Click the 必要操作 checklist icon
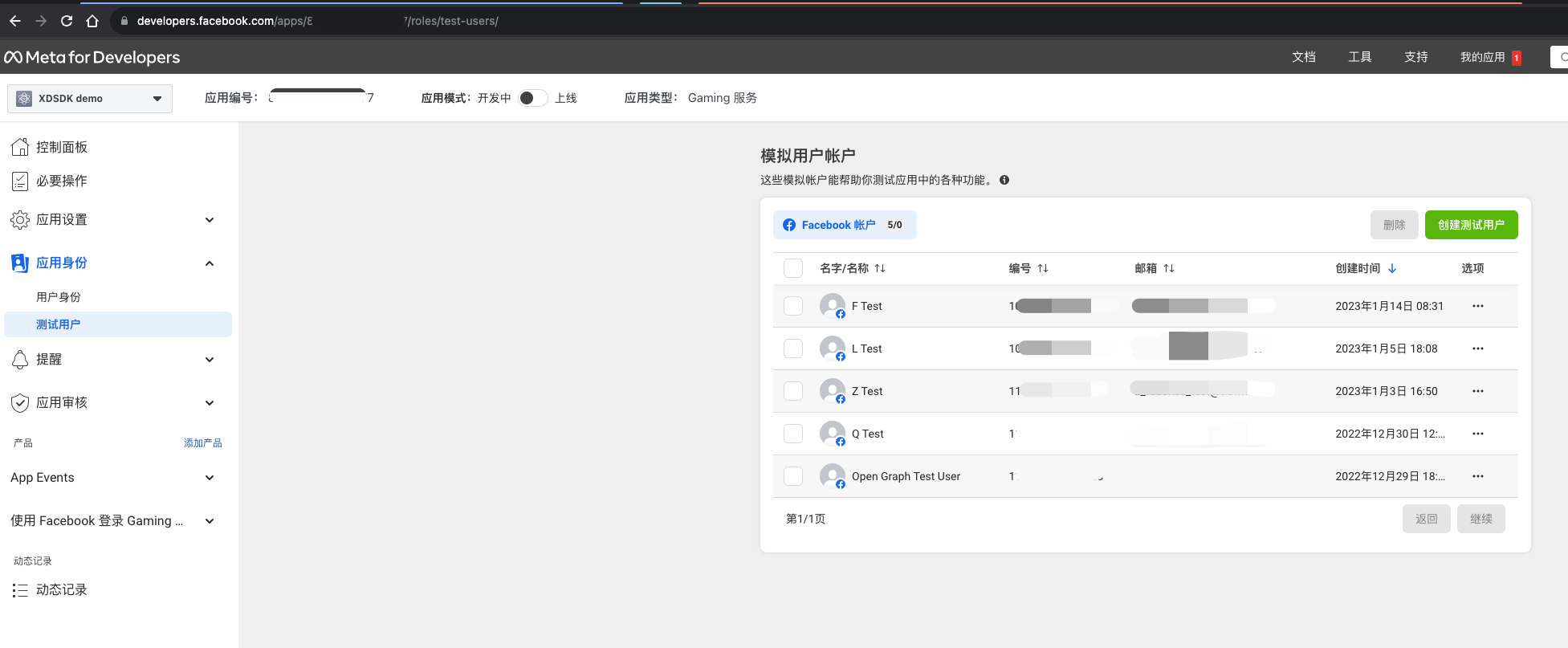This screenshot has width=1568, height=648. pyautogui.click(x=20, y=181)
